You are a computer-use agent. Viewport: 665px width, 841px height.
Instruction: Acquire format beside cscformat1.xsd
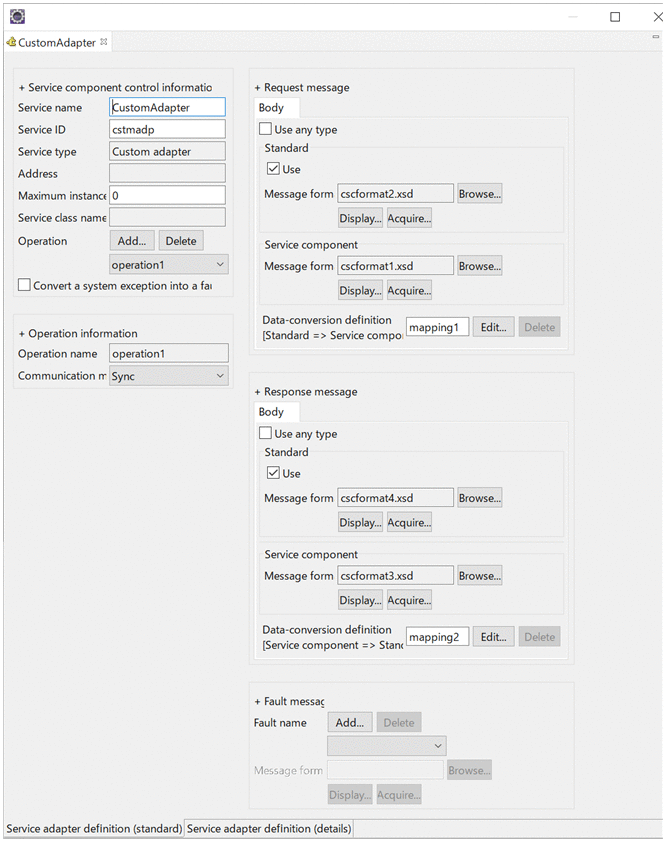[x=409, y=291]
